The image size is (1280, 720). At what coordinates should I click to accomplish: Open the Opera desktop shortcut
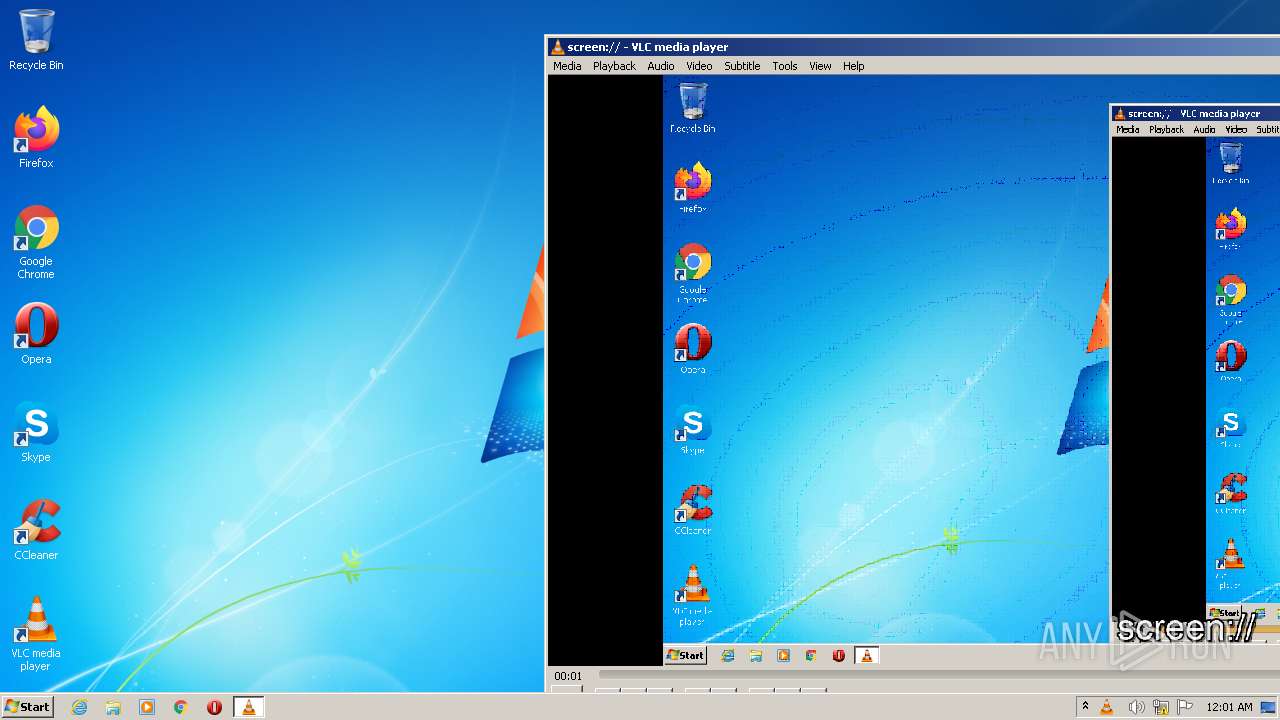coord(36,334)
